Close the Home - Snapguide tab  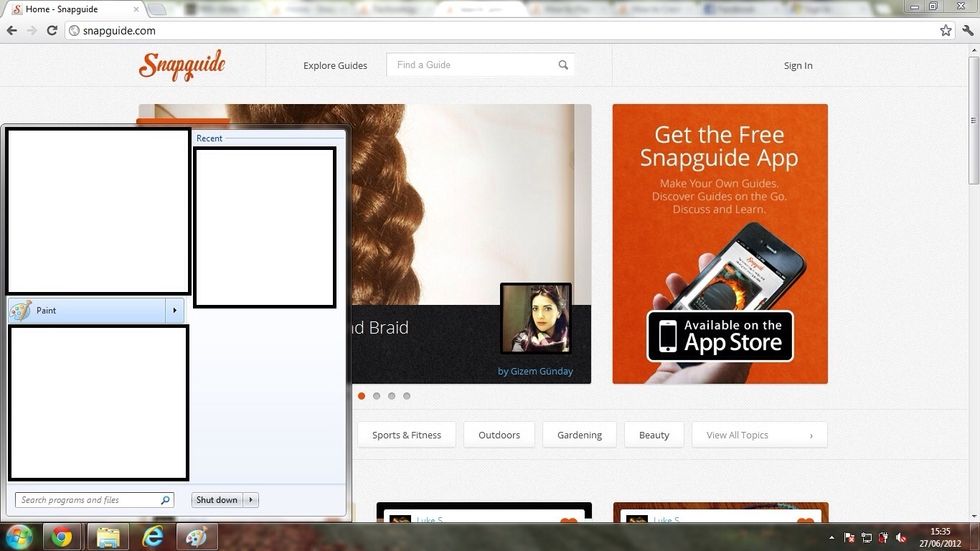(136, 9)
